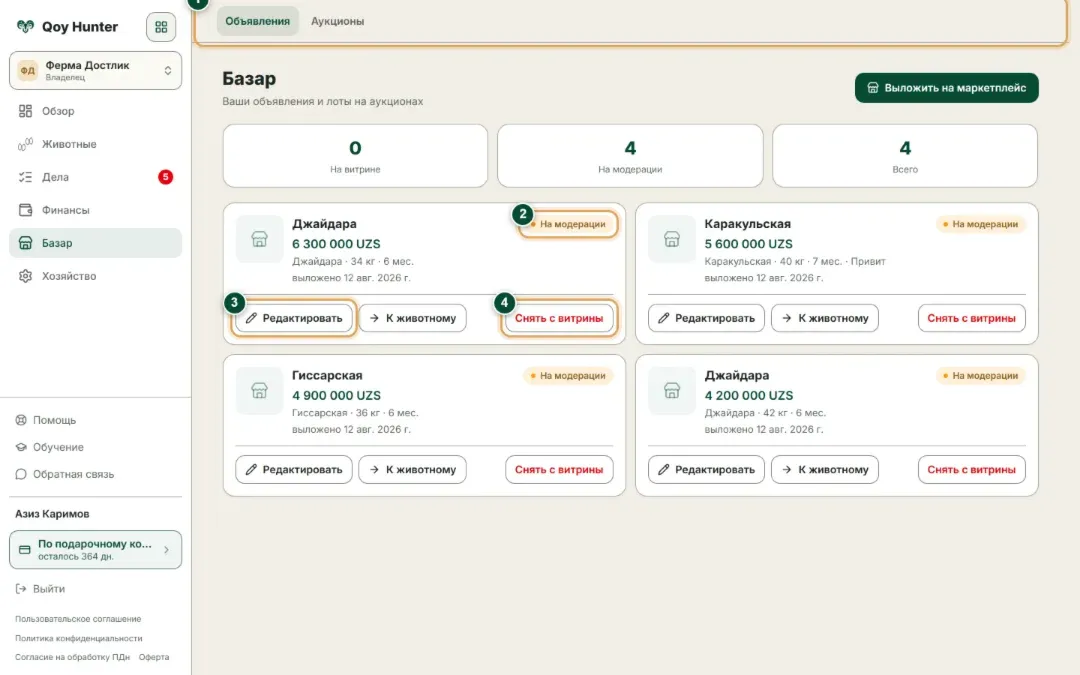Edit the Джайдара 4 200 000 UZS listing
This screenshot has width=1080, height=675.
tap(706, 470)
